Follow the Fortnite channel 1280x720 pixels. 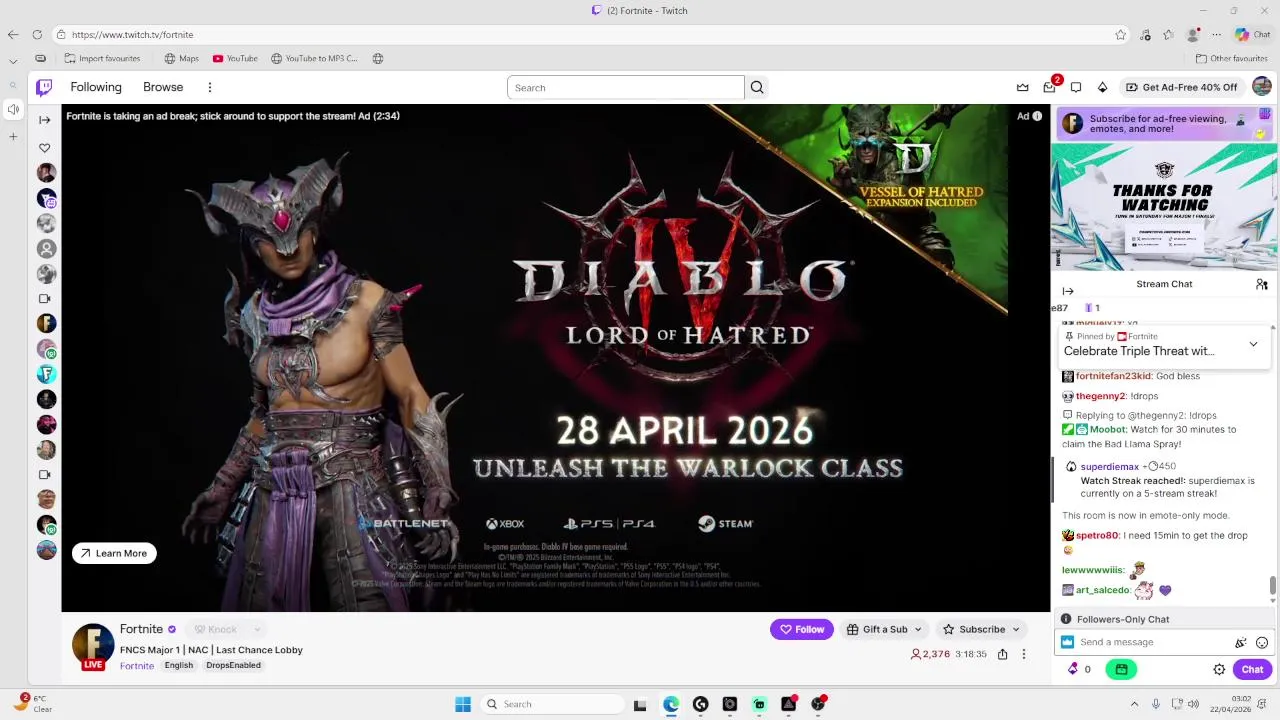click(802, 629)
